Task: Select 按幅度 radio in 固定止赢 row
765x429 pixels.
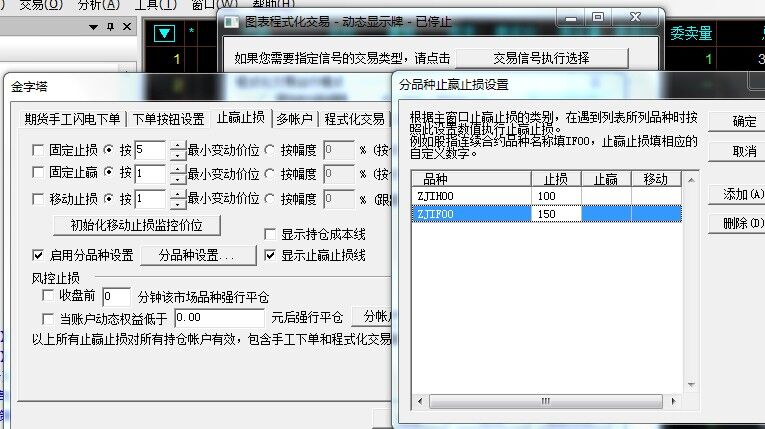Action: [x=270, y=173]
